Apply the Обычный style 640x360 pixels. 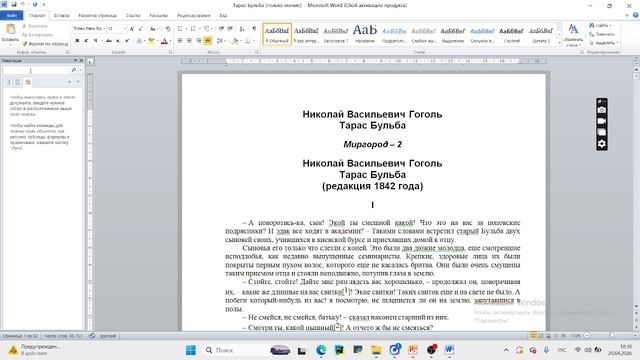277,34
